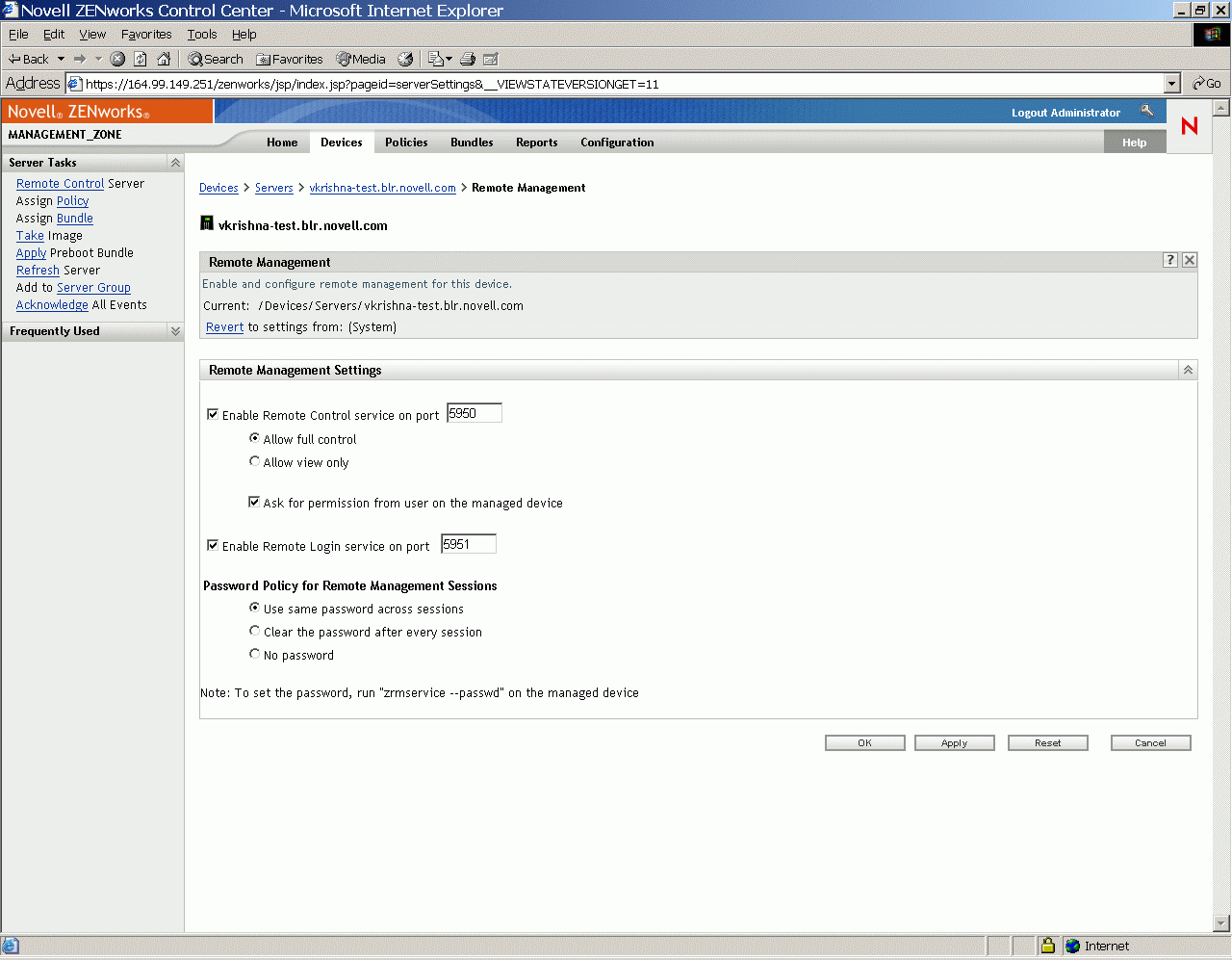The height and width of the screenshot is (960, 1232).
Task: Uncheck Ask for permission from user checkbox
Action: (x=254, y=501)
